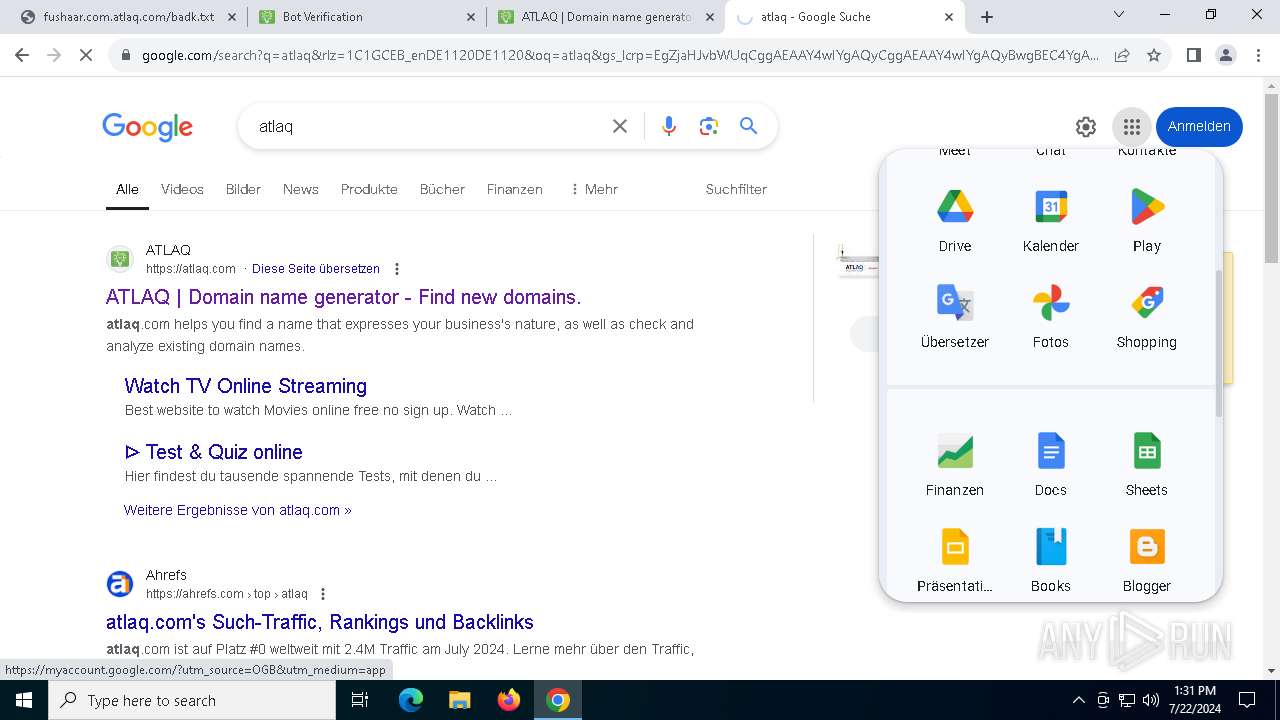
Task: Click the Anmelden sign-in button
Action: click(1199, 127)
